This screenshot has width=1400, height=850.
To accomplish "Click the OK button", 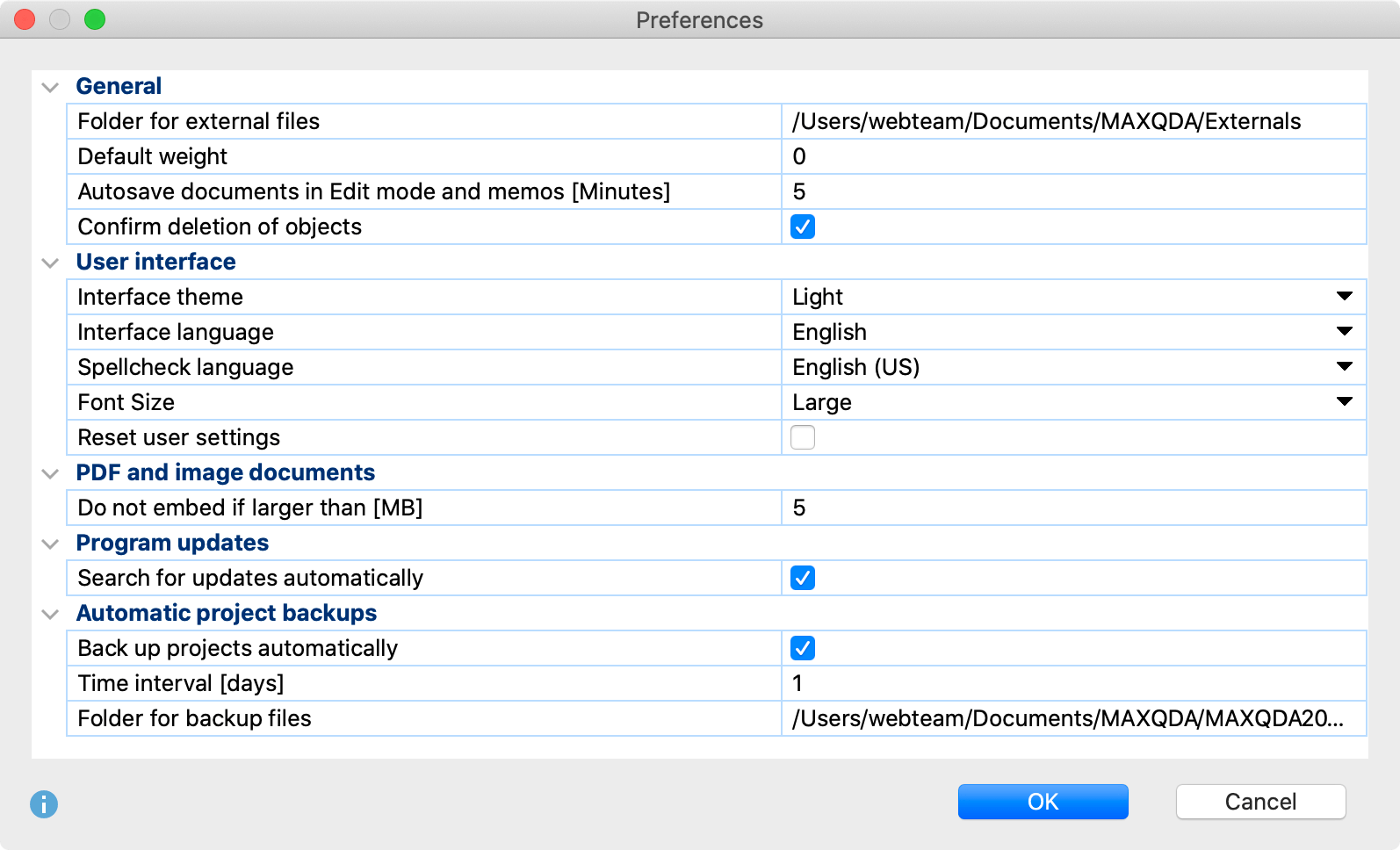I will coord(1043,802).
